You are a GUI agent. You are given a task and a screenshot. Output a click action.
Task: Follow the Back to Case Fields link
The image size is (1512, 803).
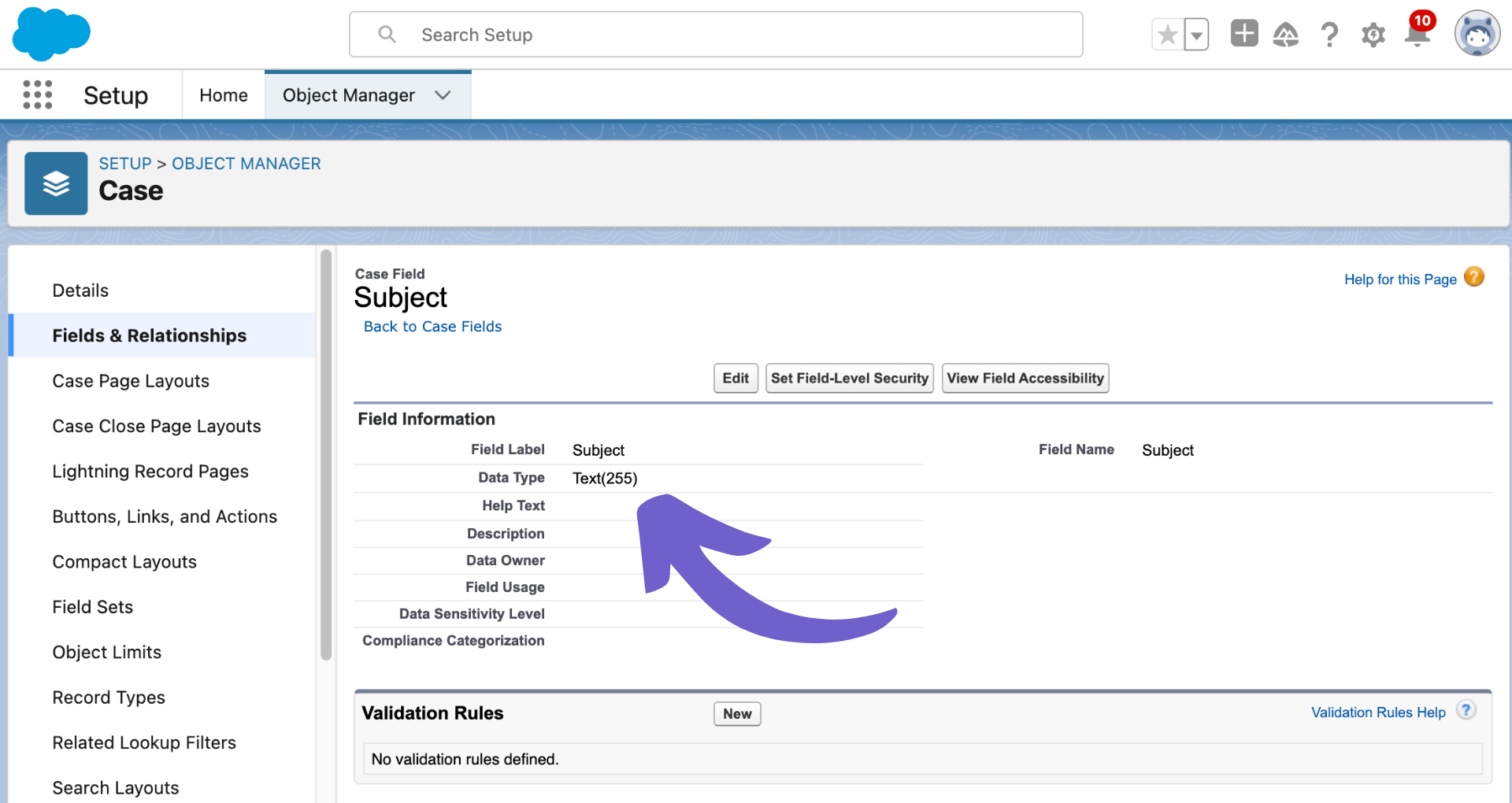coord(432,326)
